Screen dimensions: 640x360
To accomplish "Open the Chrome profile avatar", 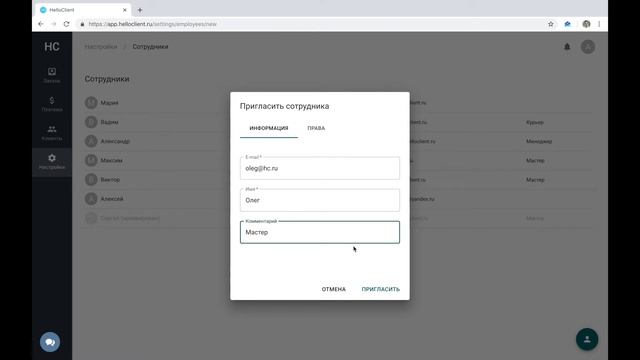I will pyautogui.click(x=586, y=24).
